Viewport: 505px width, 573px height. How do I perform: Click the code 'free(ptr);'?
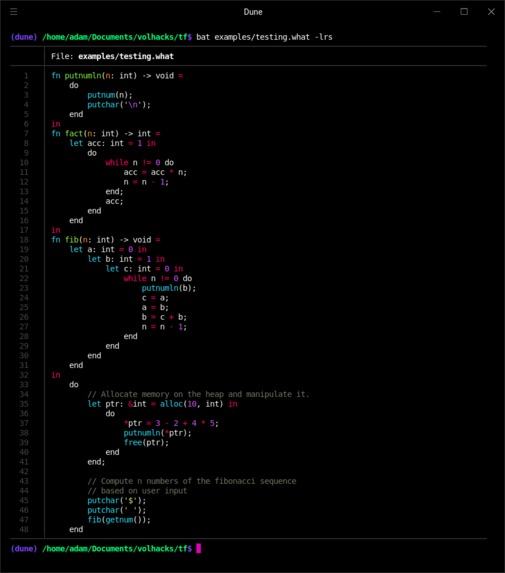146,443
